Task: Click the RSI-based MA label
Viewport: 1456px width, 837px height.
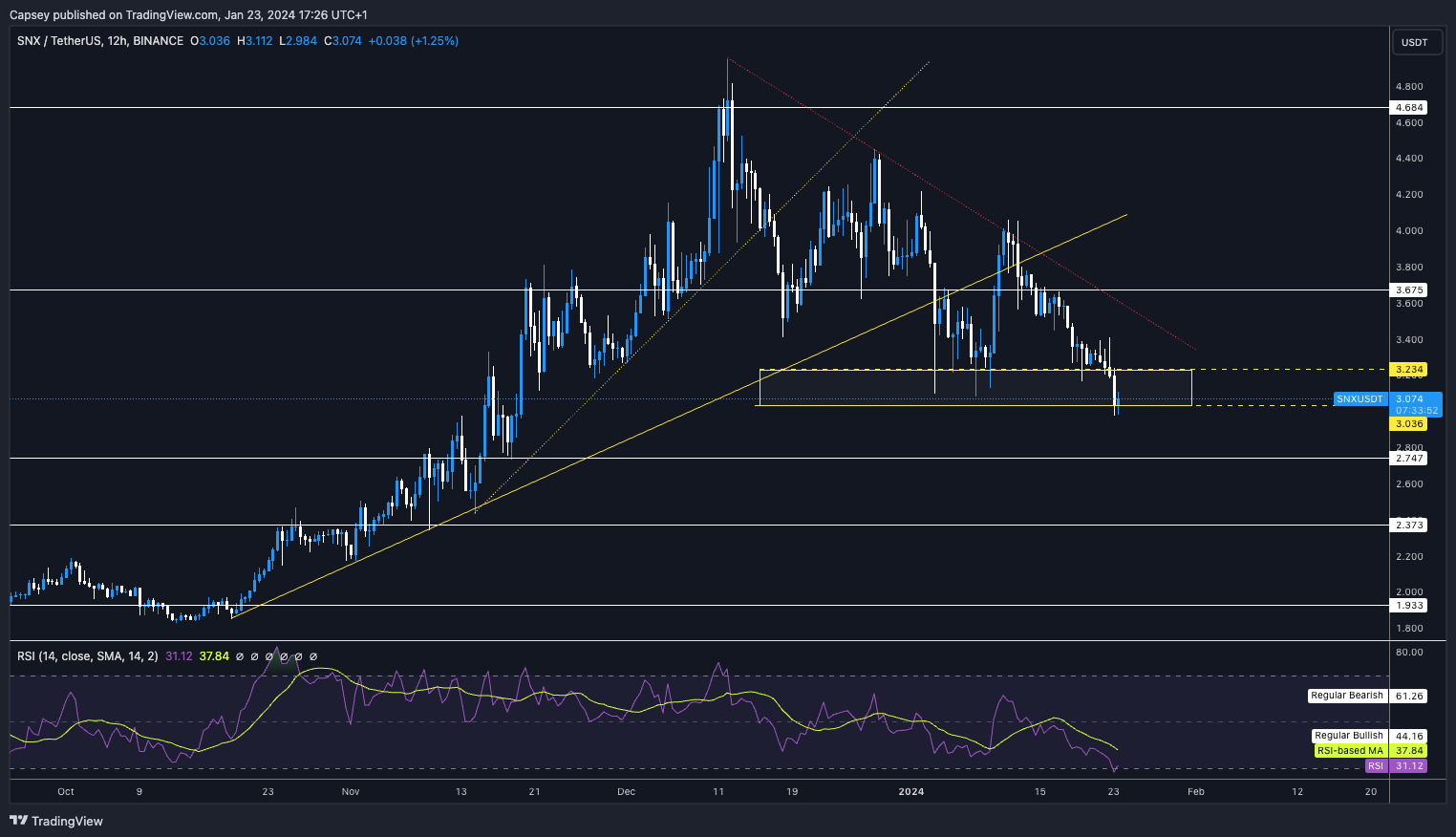Action: tap(1350, 751)
